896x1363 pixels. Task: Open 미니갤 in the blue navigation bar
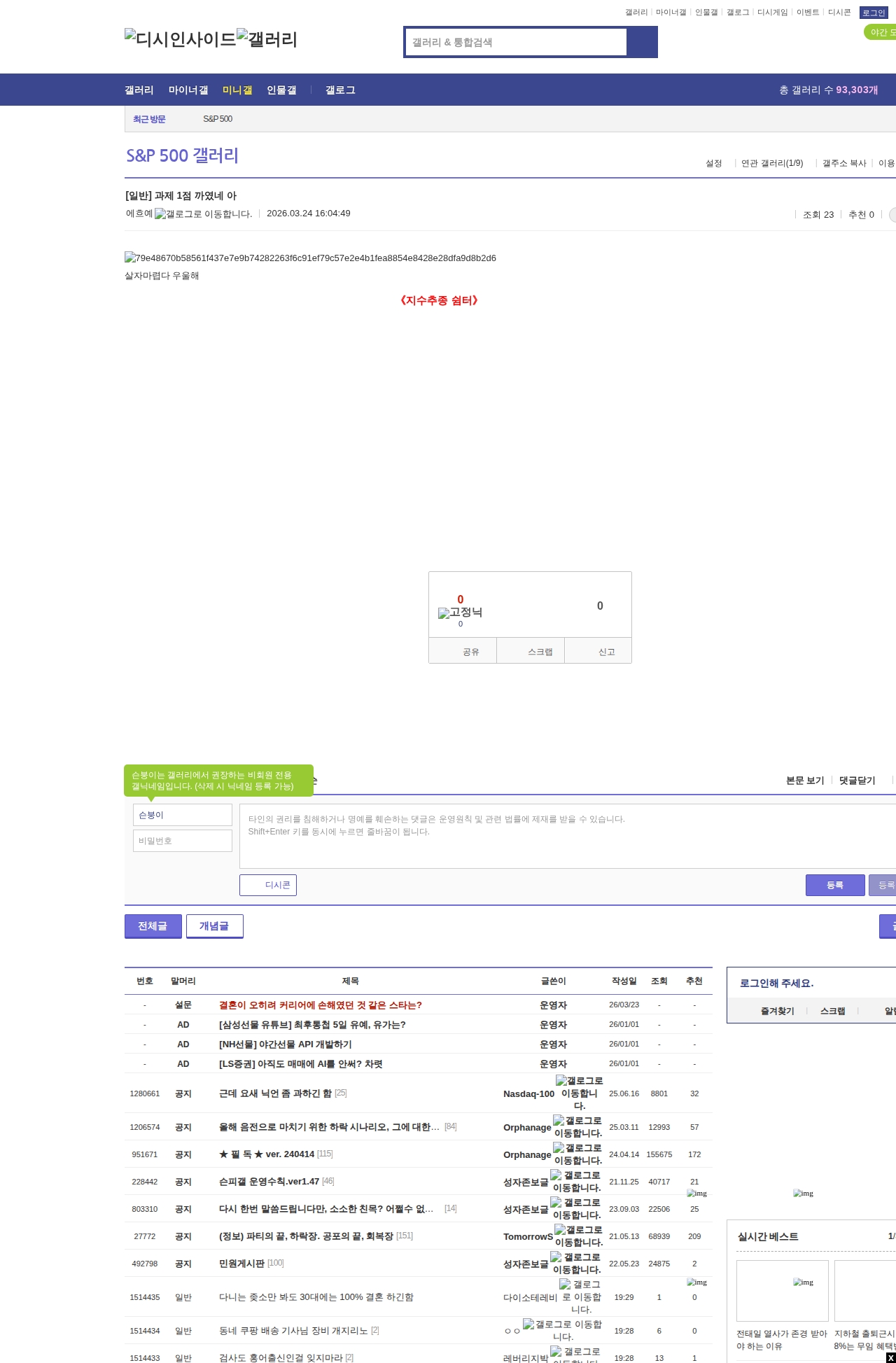tap(237, 90)
